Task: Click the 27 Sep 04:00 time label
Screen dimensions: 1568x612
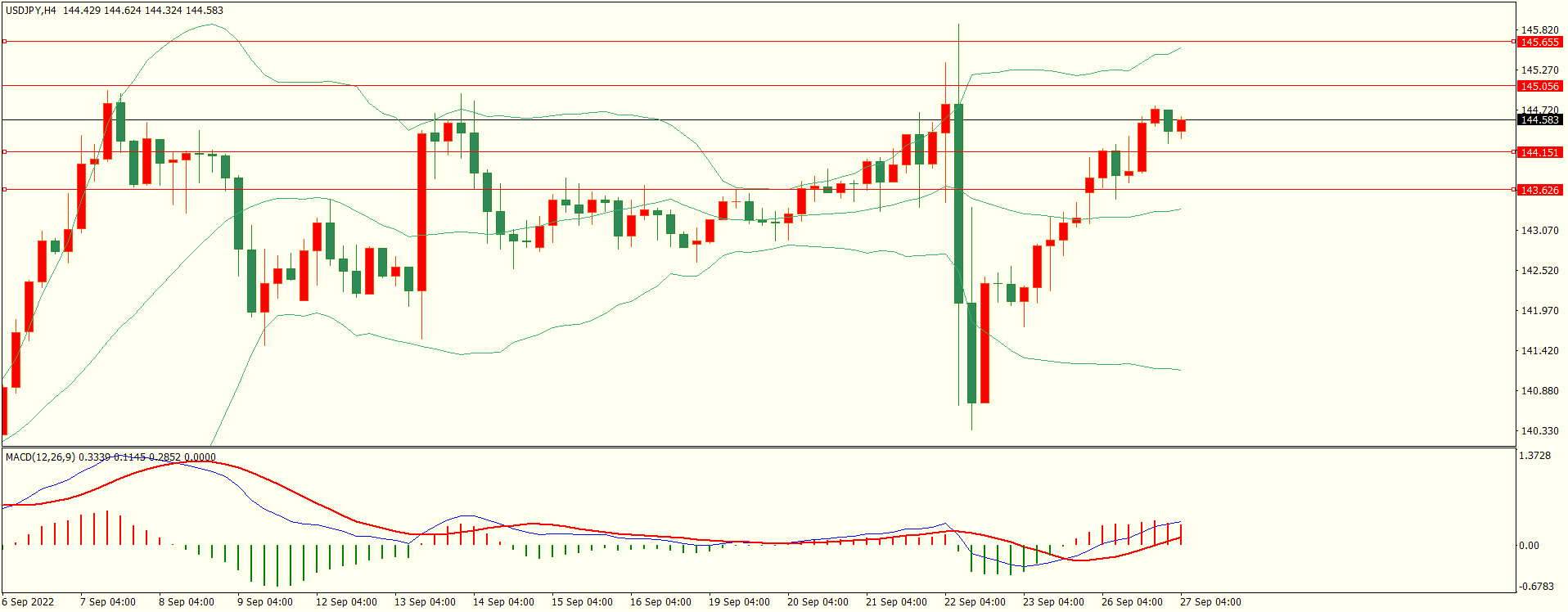Action: [x=1211, y=602]
